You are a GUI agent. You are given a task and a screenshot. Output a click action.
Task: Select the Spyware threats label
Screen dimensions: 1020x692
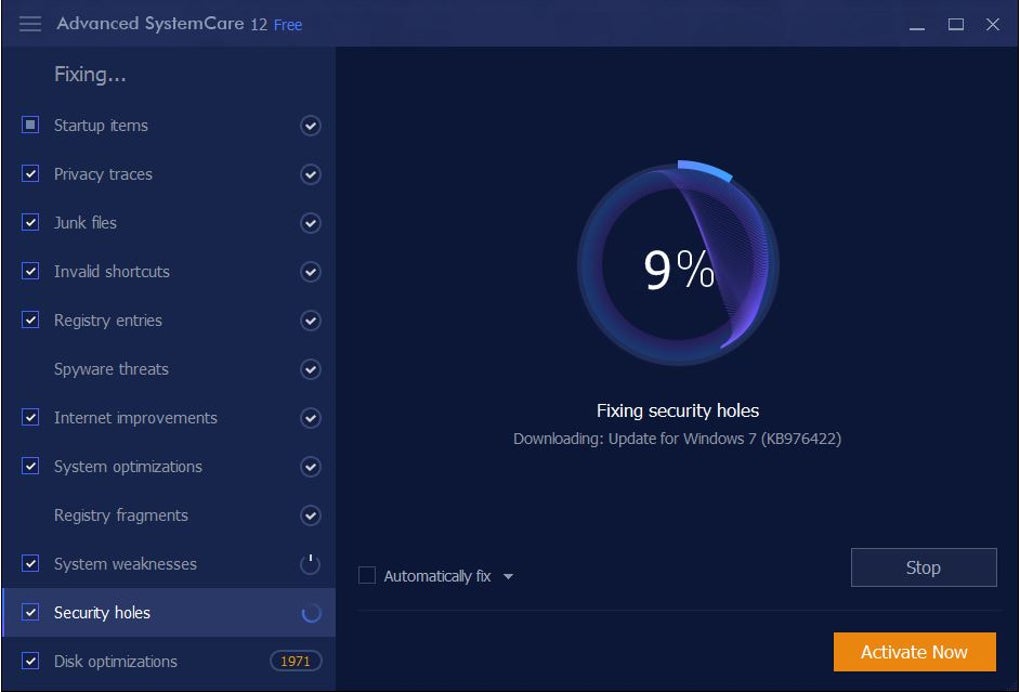tap(111, 369)
